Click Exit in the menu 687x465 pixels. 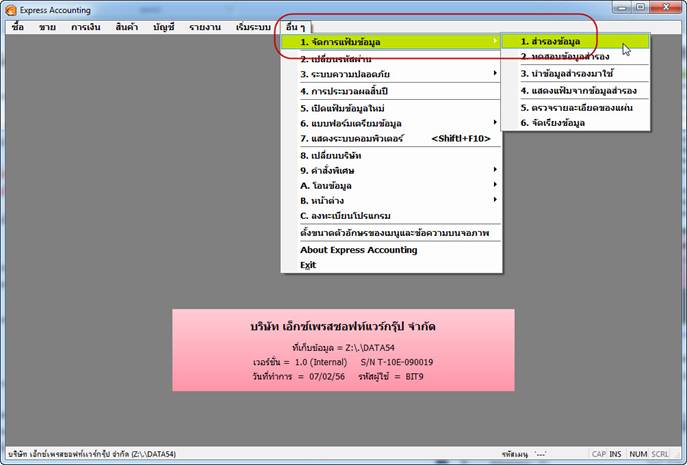[x=308, y=265]
